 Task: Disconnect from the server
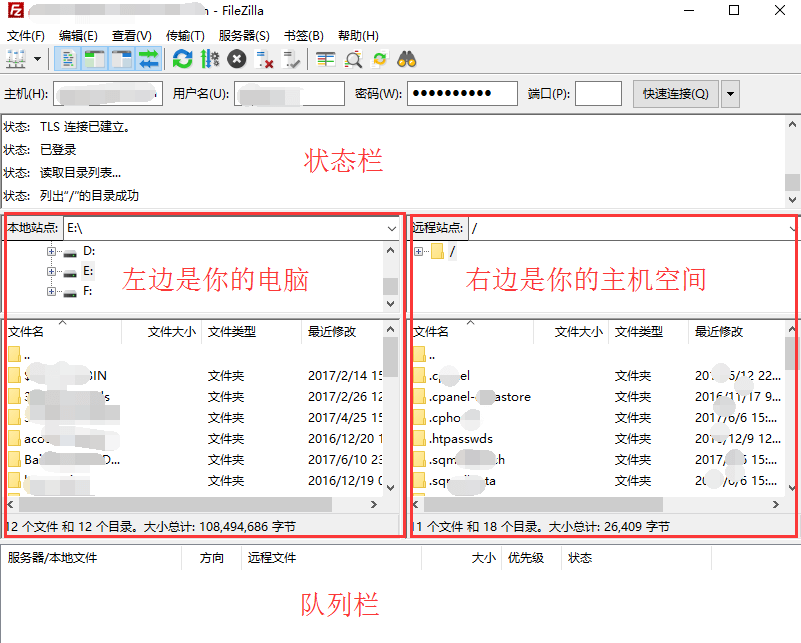262,58
